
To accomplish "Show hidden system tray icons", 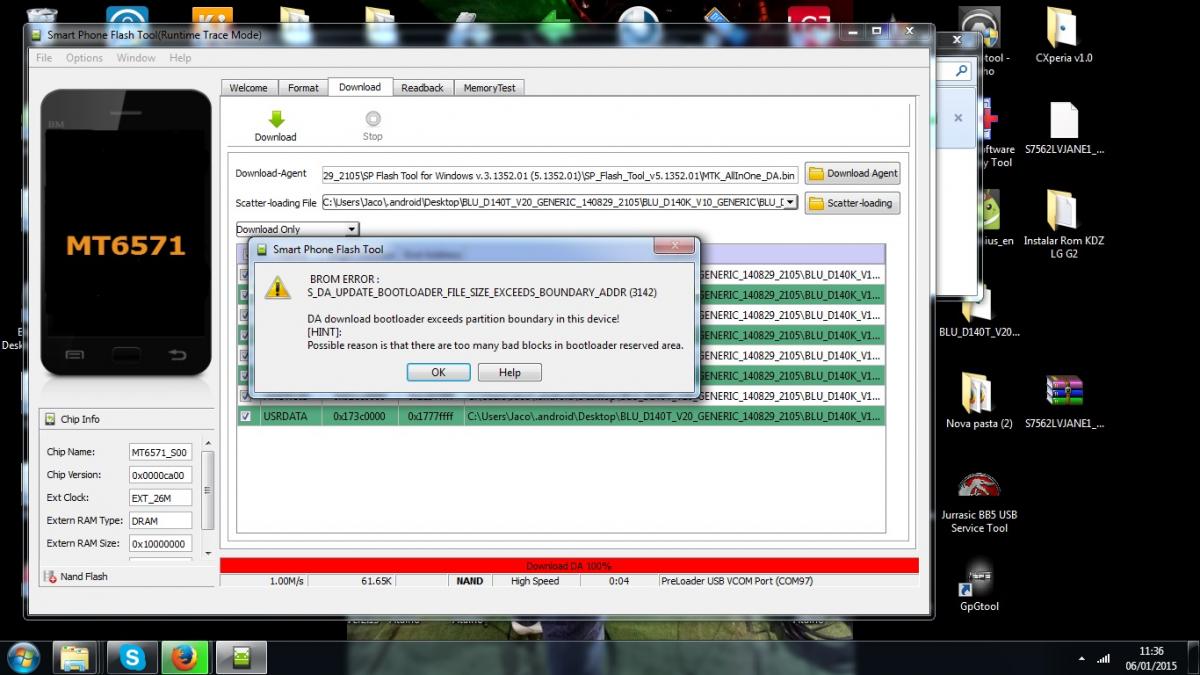I will coord(1083,659).
